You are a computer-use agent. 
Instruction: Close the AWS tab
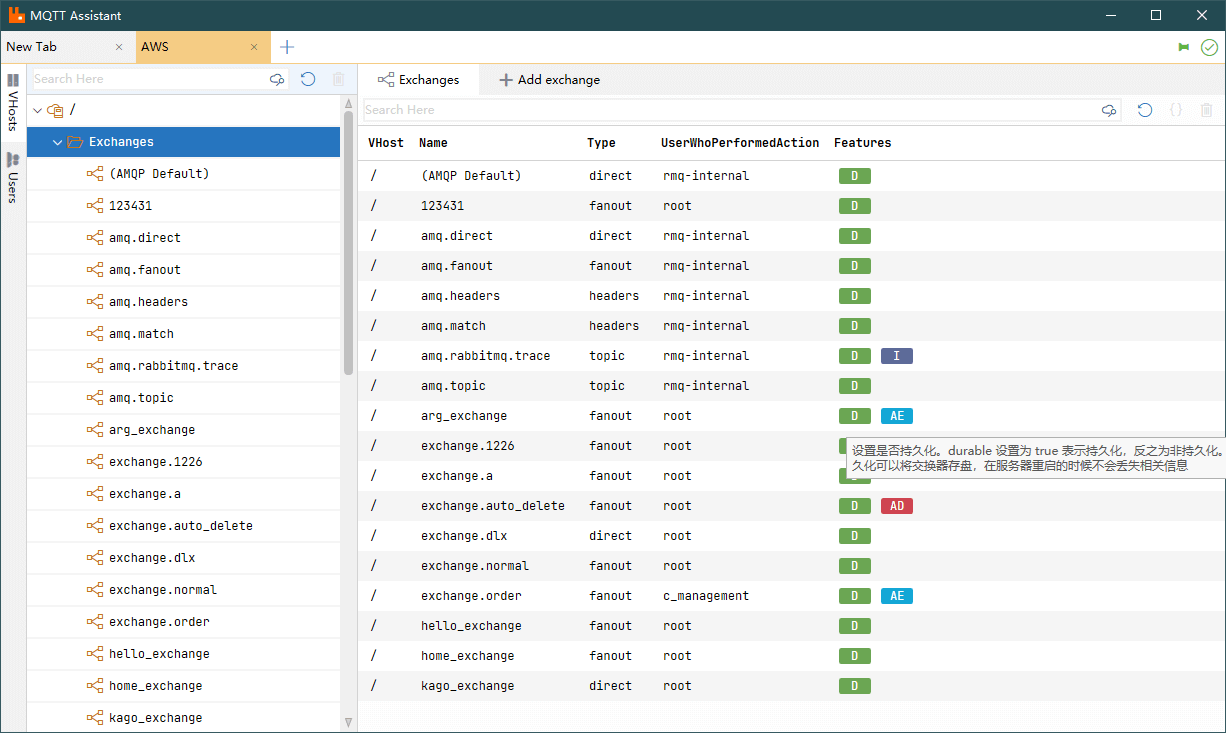tap(254, 47)
